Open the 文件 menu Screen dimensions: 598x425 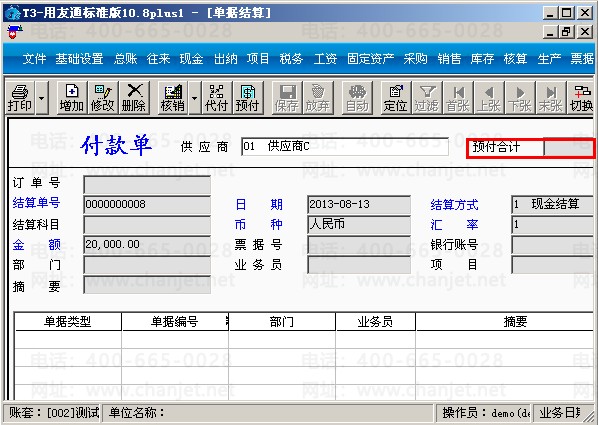pos(34,59)
